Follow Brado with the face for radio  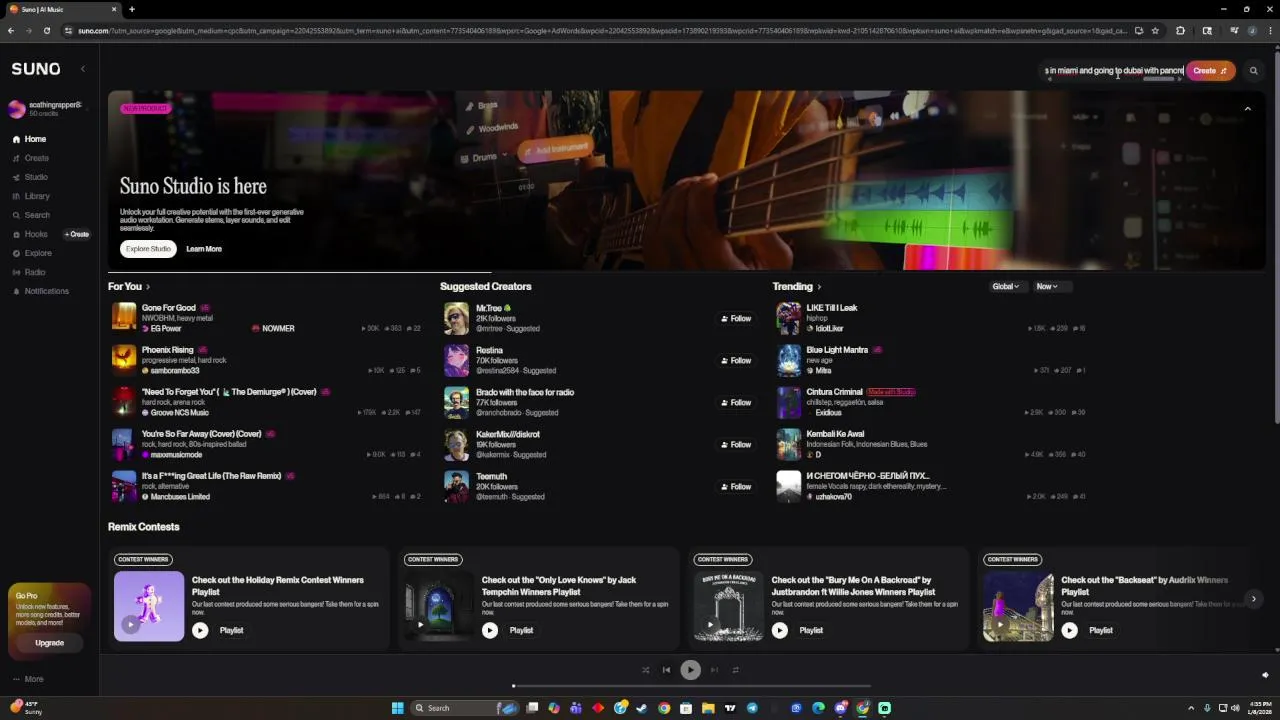coord(735,403)
